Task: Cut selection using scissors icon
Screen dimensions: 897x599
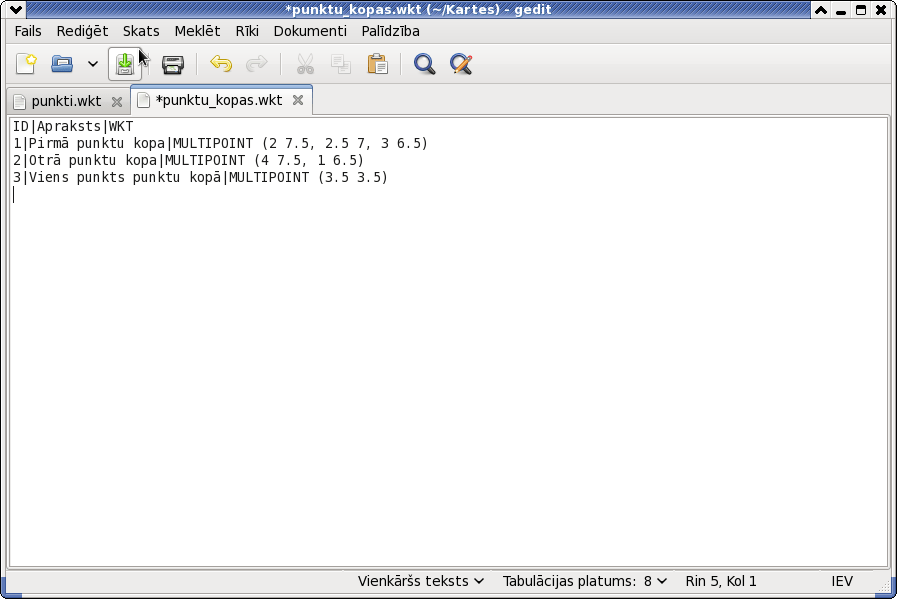Action: pos(305,64)
